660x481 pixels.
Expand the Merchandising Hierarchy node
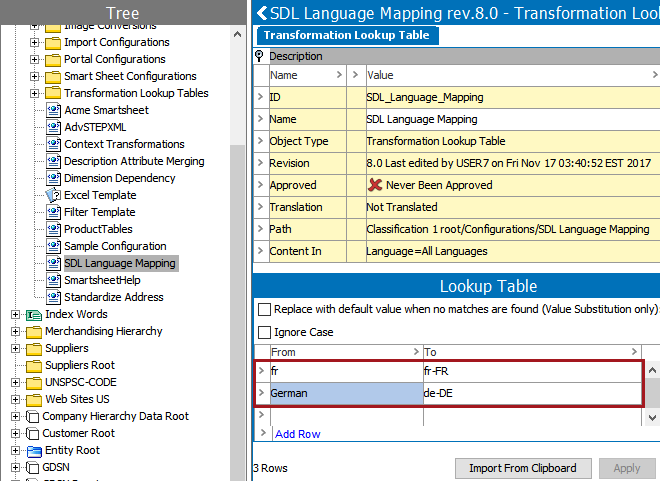point(16,331)
